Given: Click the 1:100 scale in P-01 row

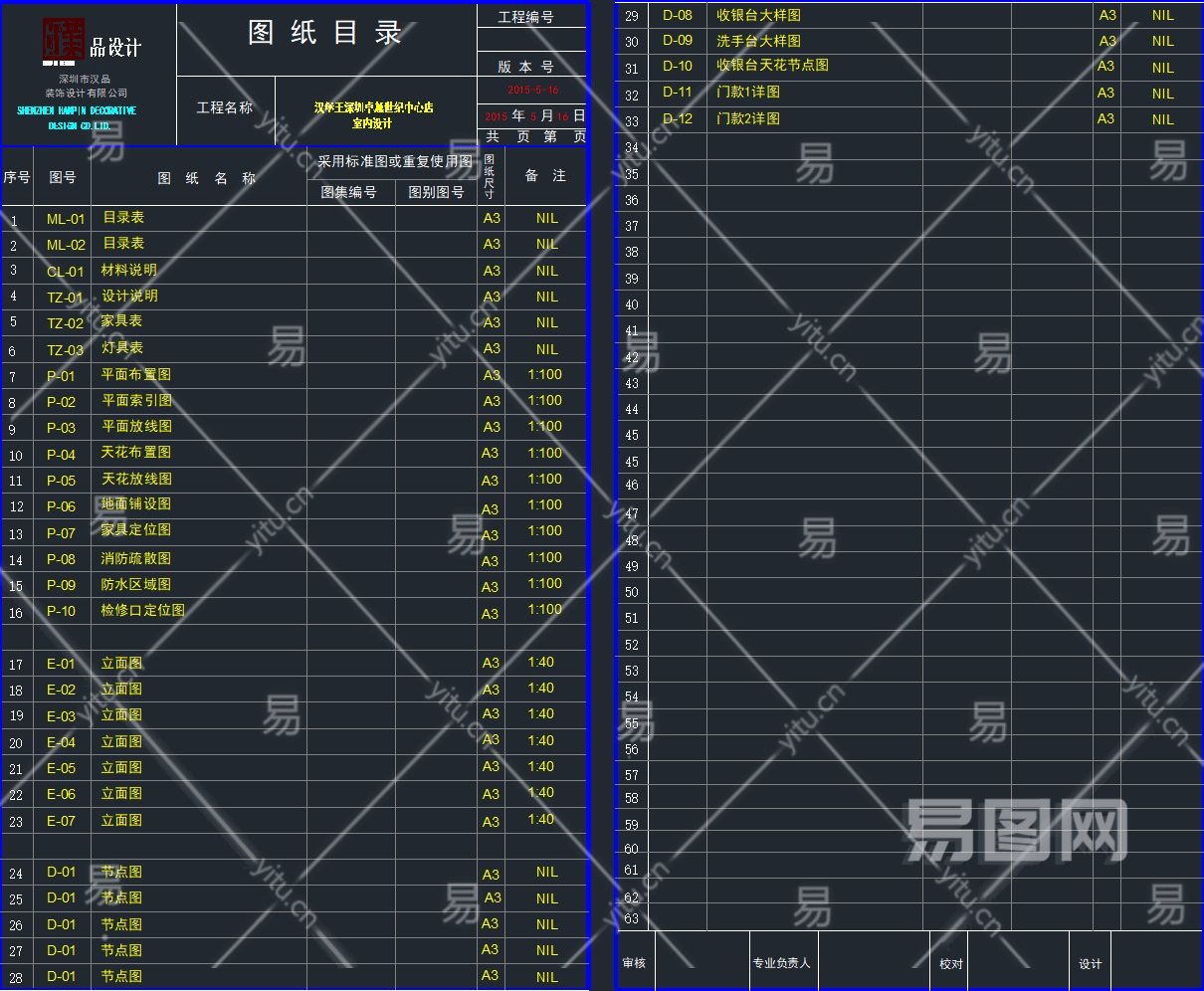Looking at the screenshot, I should pos(545,374).
